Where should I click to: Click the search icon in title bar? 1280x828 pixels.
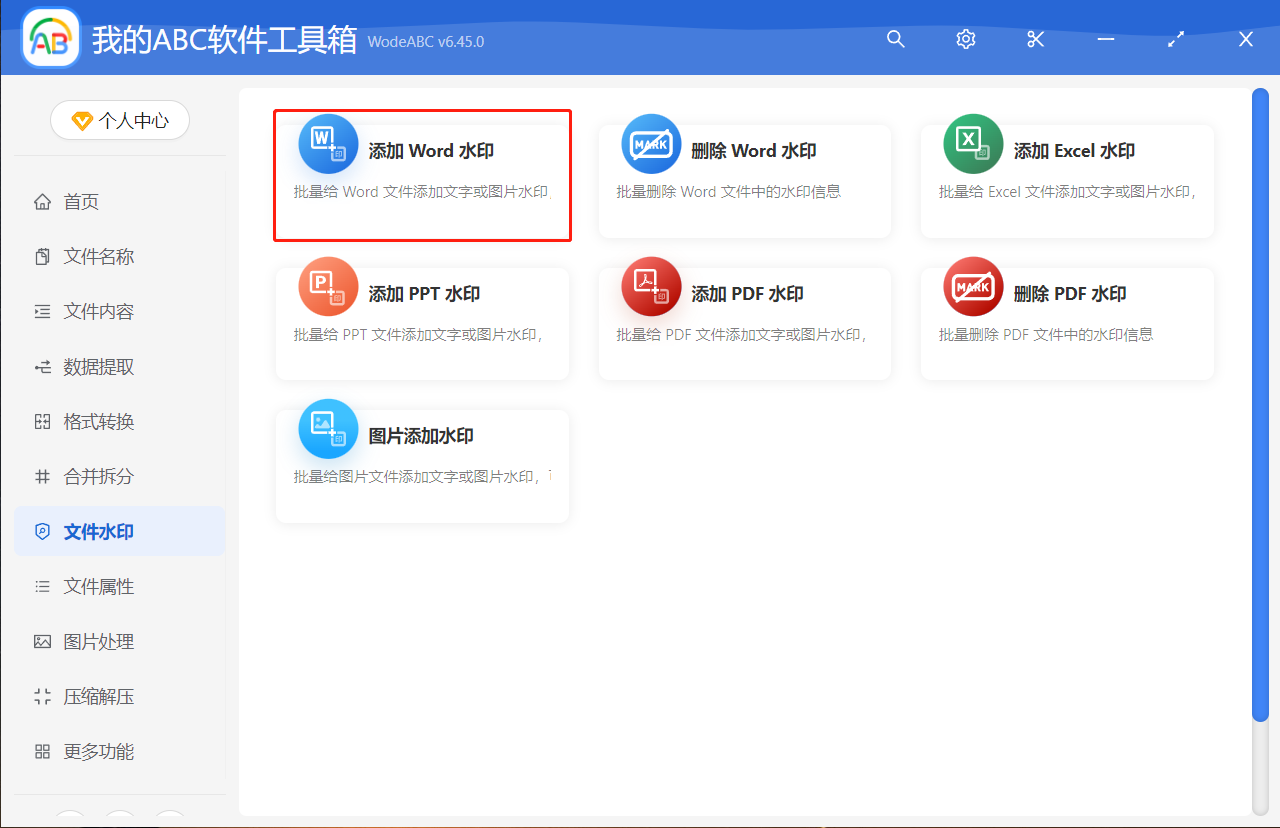895,39
